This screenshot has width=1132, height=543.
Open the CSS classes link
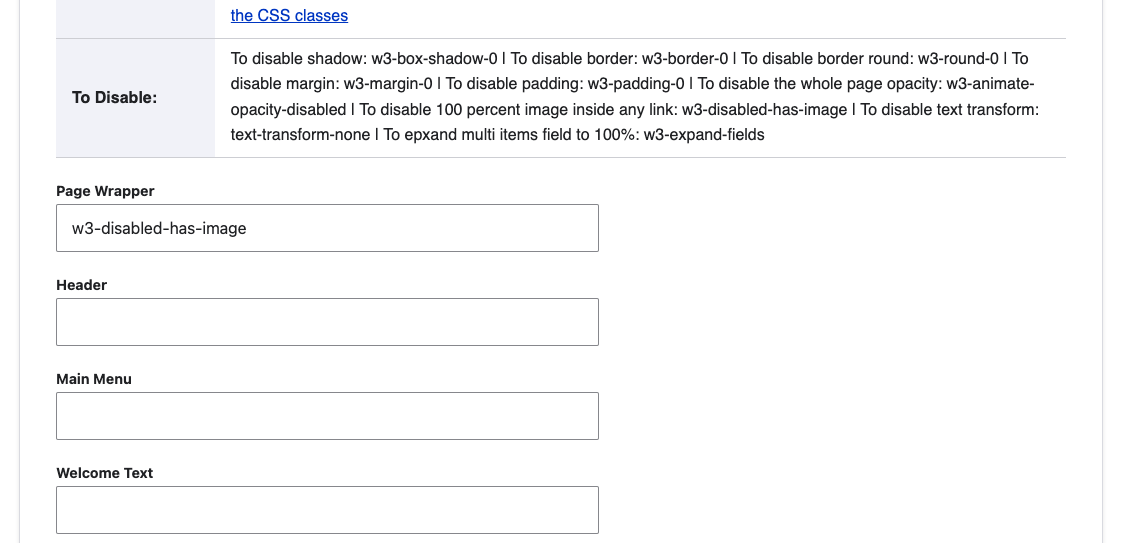pos(289,16)
